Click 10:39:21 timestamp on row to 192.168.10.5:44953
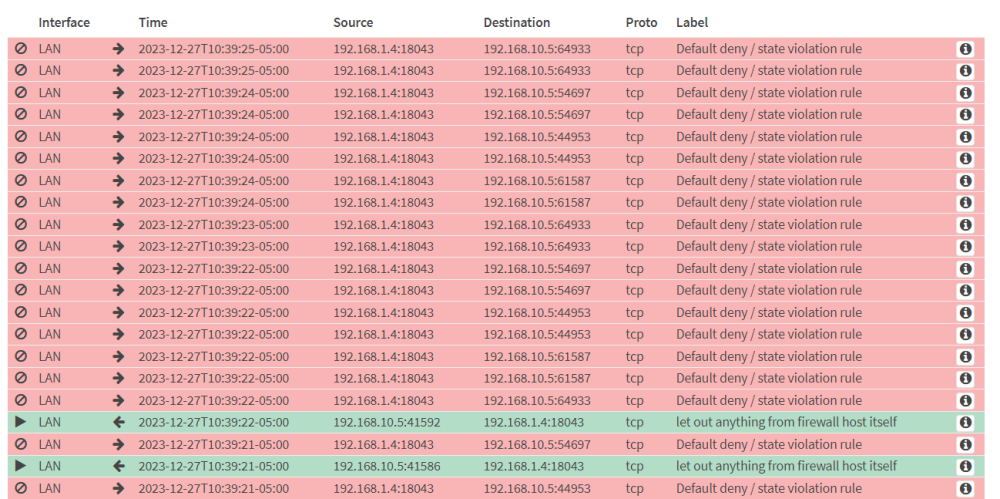Viewport: 1000px width, 499px height. click(214, 488)
